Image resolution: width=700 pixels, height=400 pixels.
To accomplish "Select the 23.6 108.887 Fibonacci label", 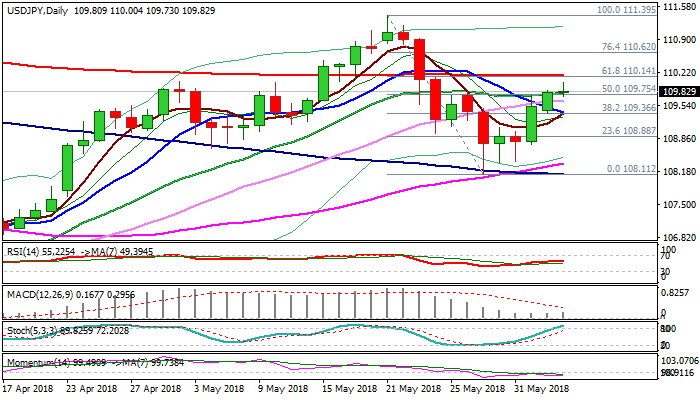I will click(628, 130).
